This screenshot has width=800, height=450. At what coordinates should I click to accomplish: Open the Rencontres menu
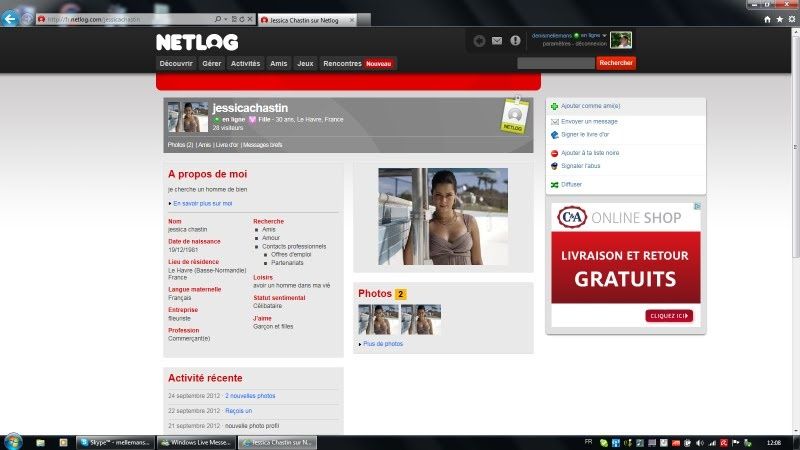(342, 64)
